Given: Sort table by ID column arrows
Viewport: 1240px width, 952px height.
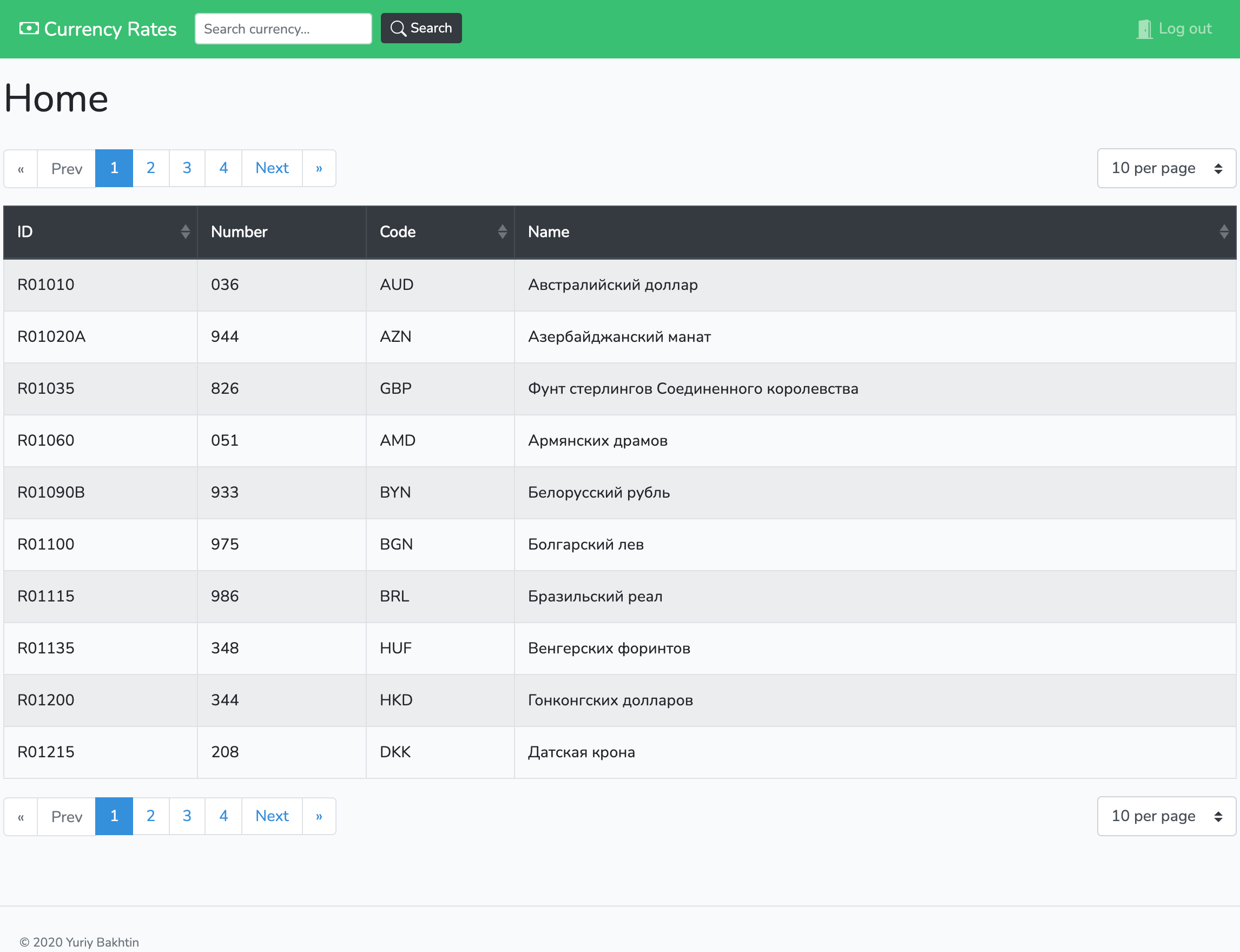Looking at the screenshot, I should tap(184, 232).
